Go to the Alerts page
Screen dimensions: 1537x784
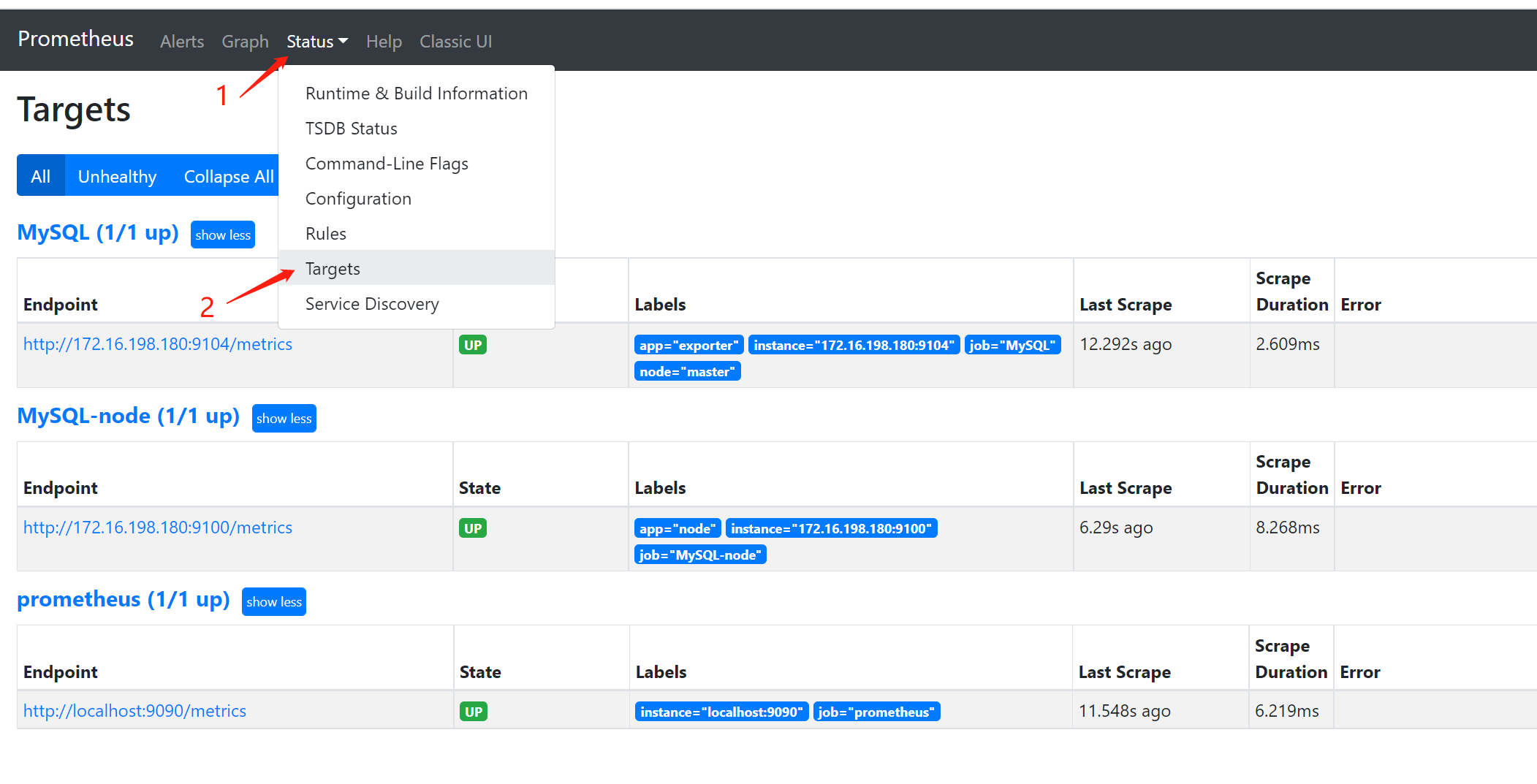[x=182, y=42]
